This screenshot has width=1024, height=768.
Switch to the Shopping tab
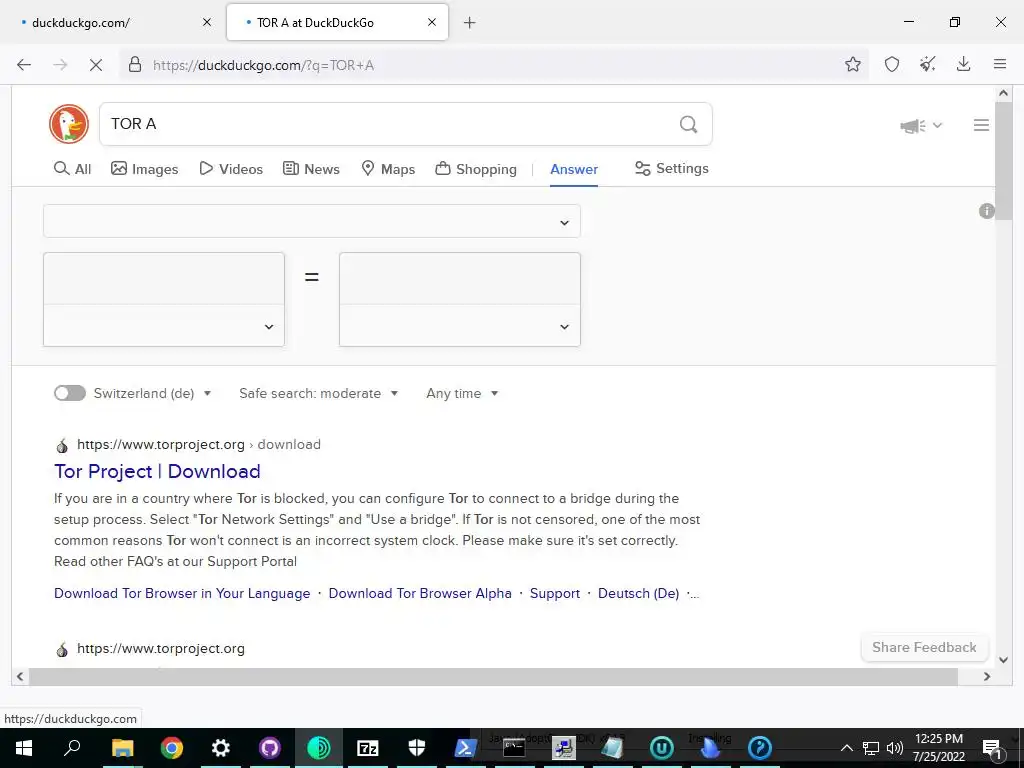(475, 169)
